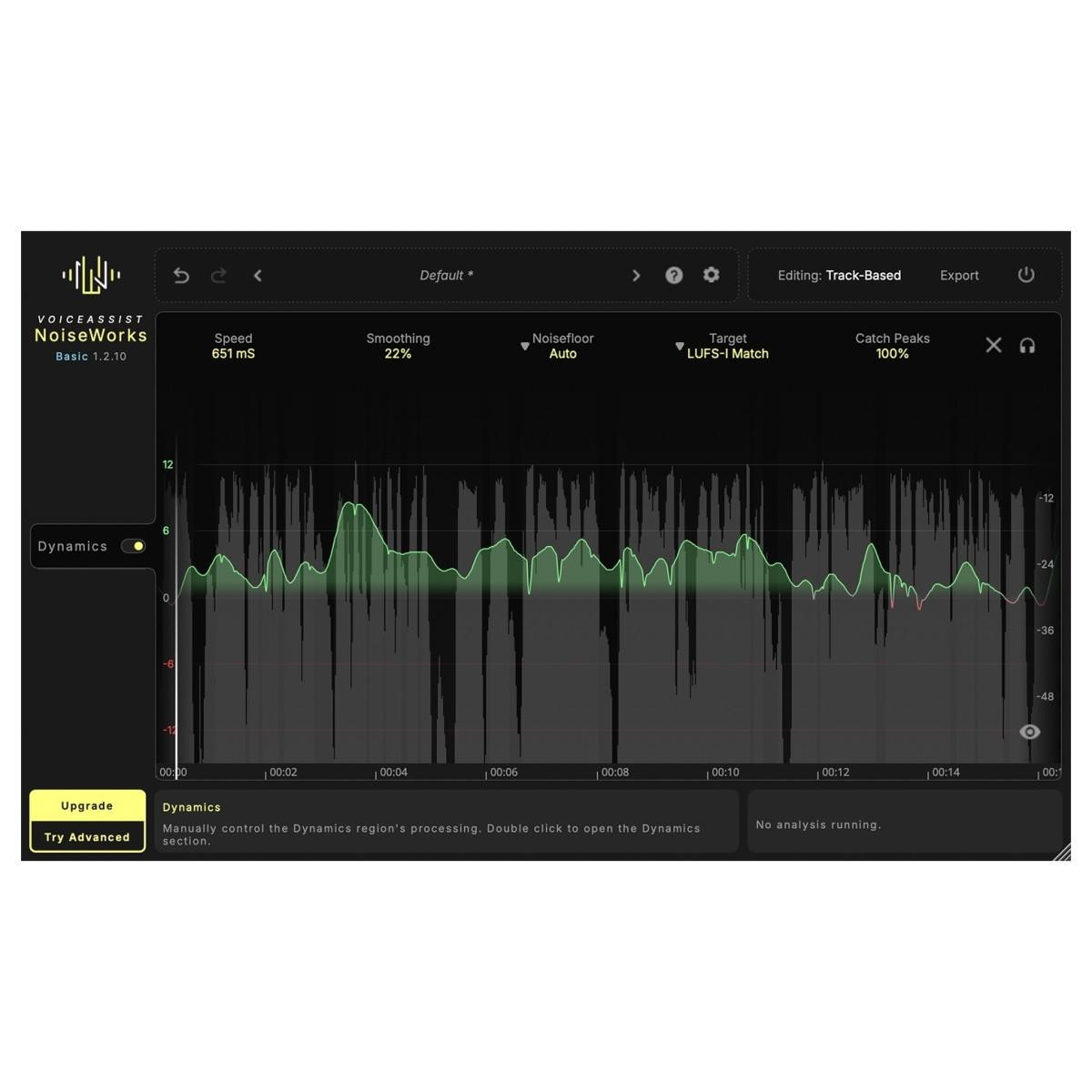Viewport: 1092px width, 1092px height.
Task: Click the -24 level scale label
Action: pyautogui.click(x=1046, y=564)
